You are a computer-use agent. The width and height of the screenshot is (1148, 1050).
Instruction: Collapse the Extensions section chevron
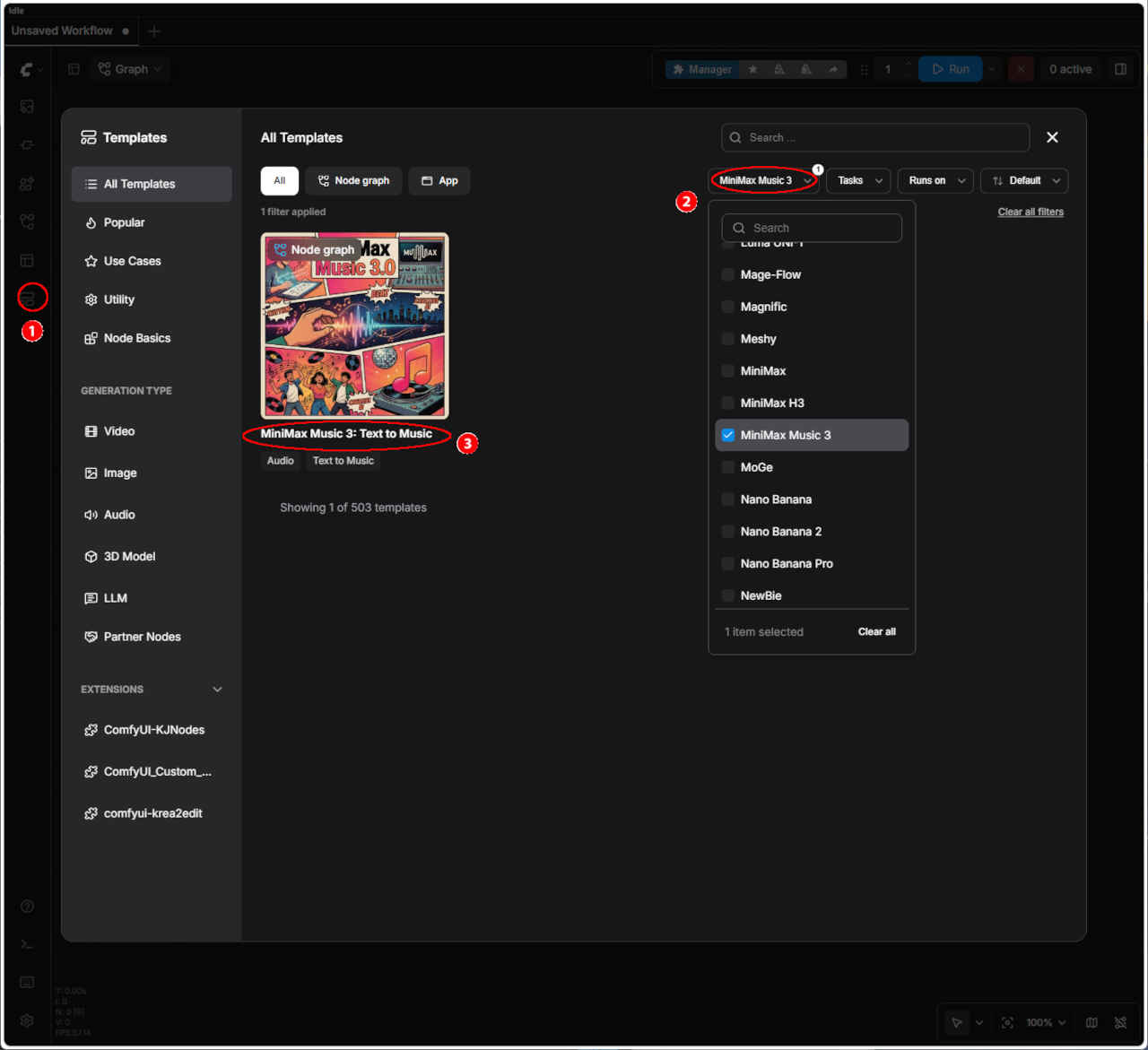pos(217,690)
